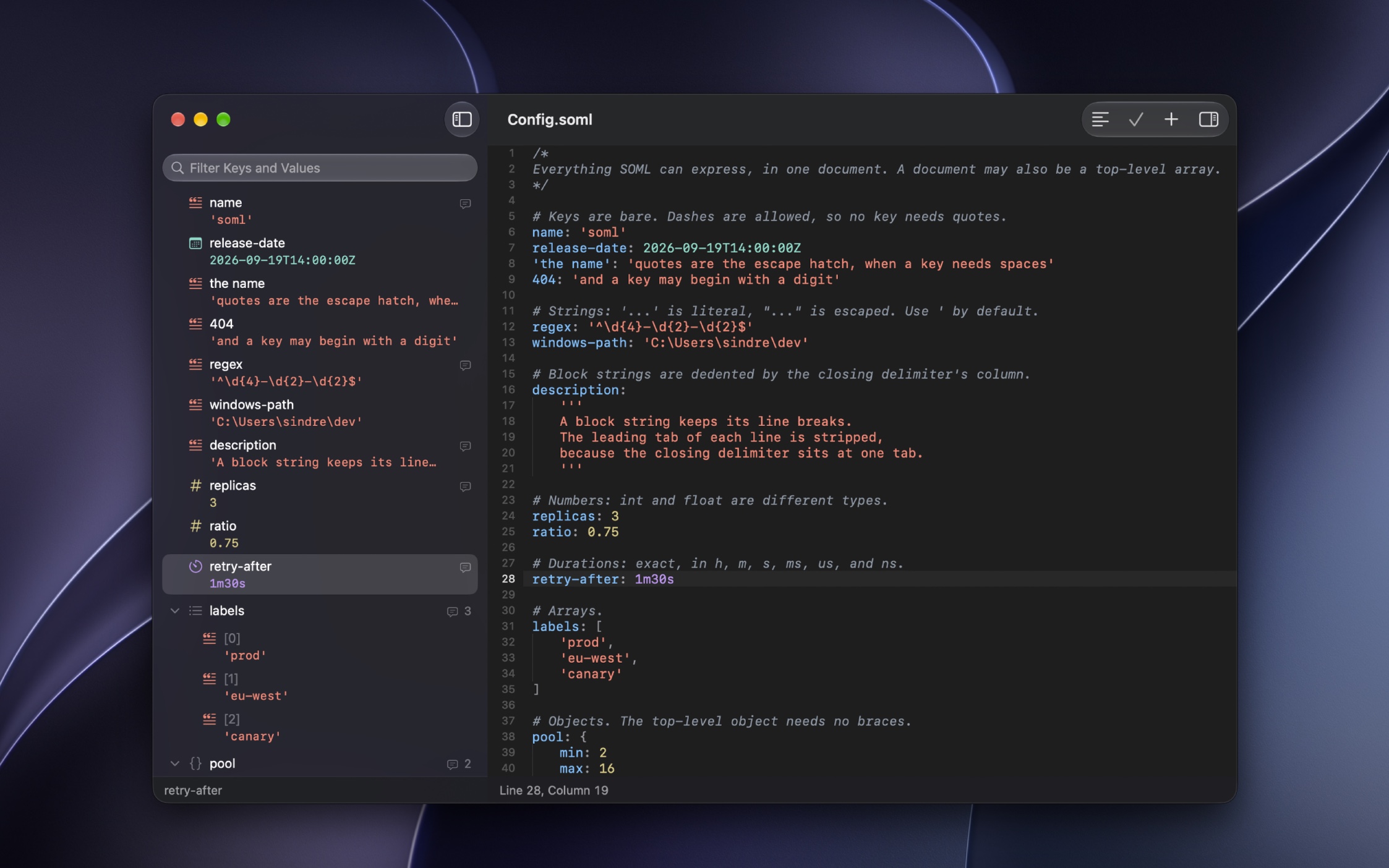This screenshot has width=1389, height=868.
Task: Click line number 38 in editor gutter
Action: point(508,736)
